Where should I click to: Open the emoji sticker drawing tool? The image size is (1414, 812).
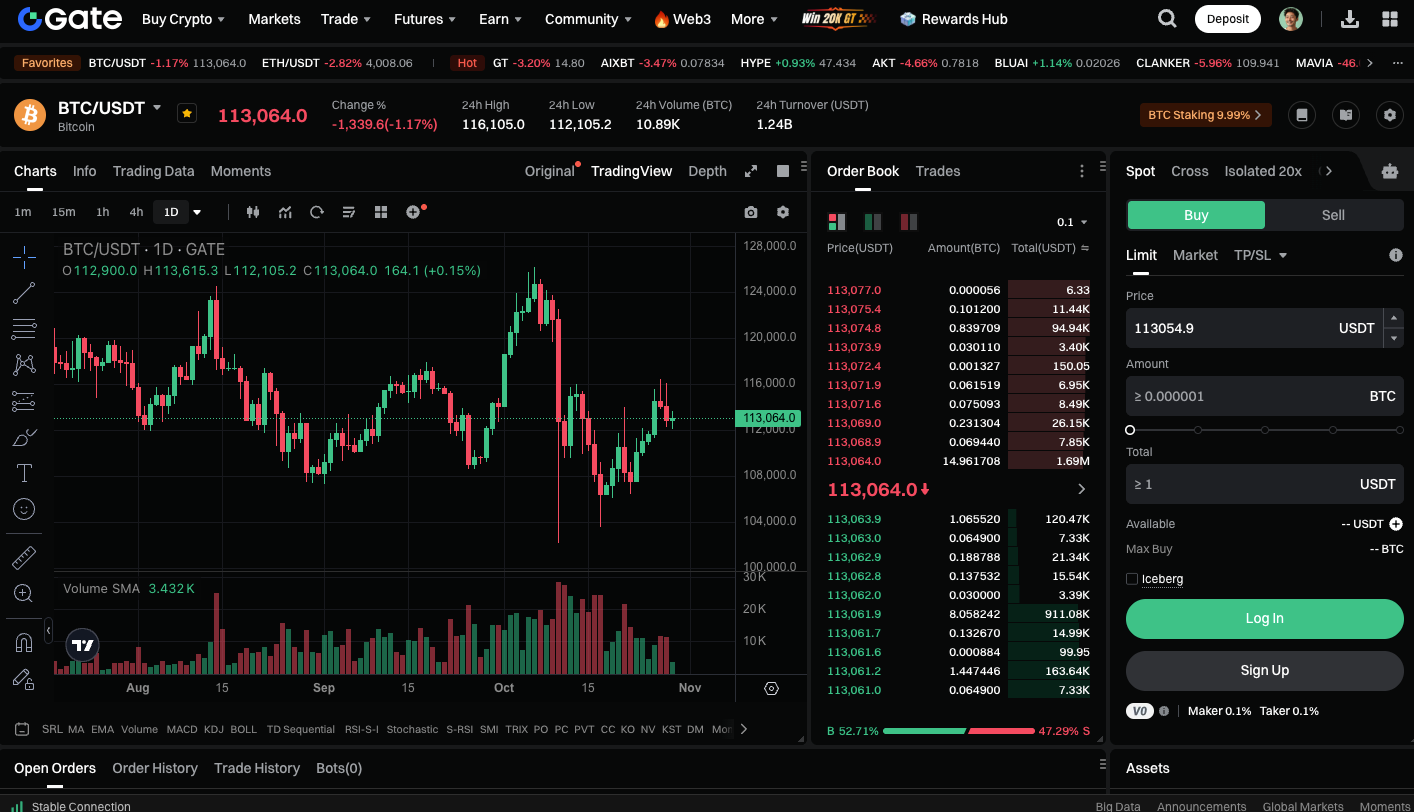[24, 509]
